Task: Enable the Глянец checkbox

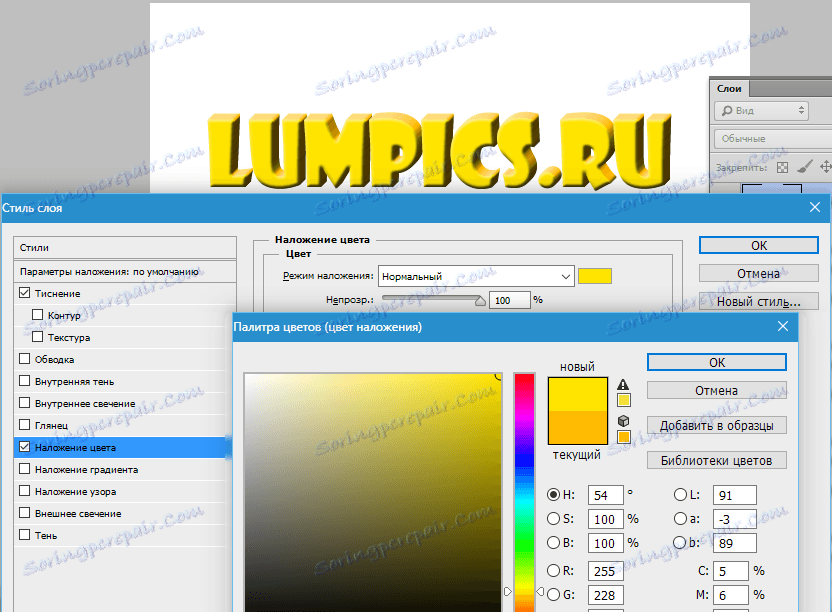Action: [x=24, y=425]
